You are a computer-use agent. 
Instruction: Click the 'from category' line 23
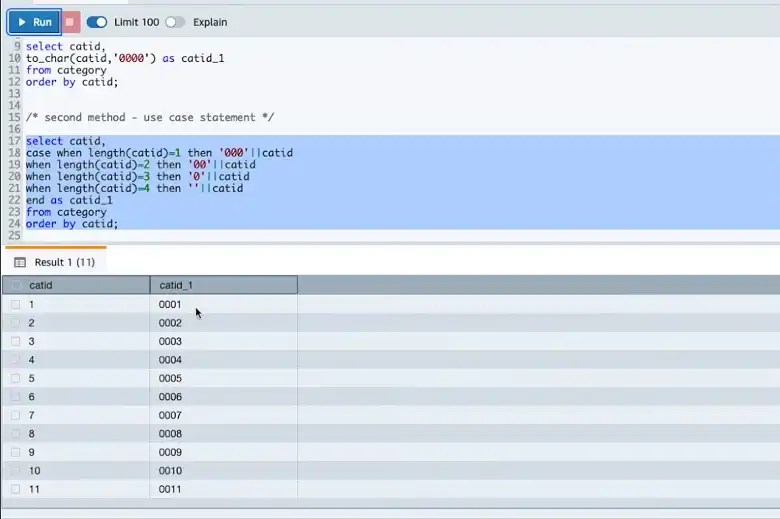tap(66, 212)
